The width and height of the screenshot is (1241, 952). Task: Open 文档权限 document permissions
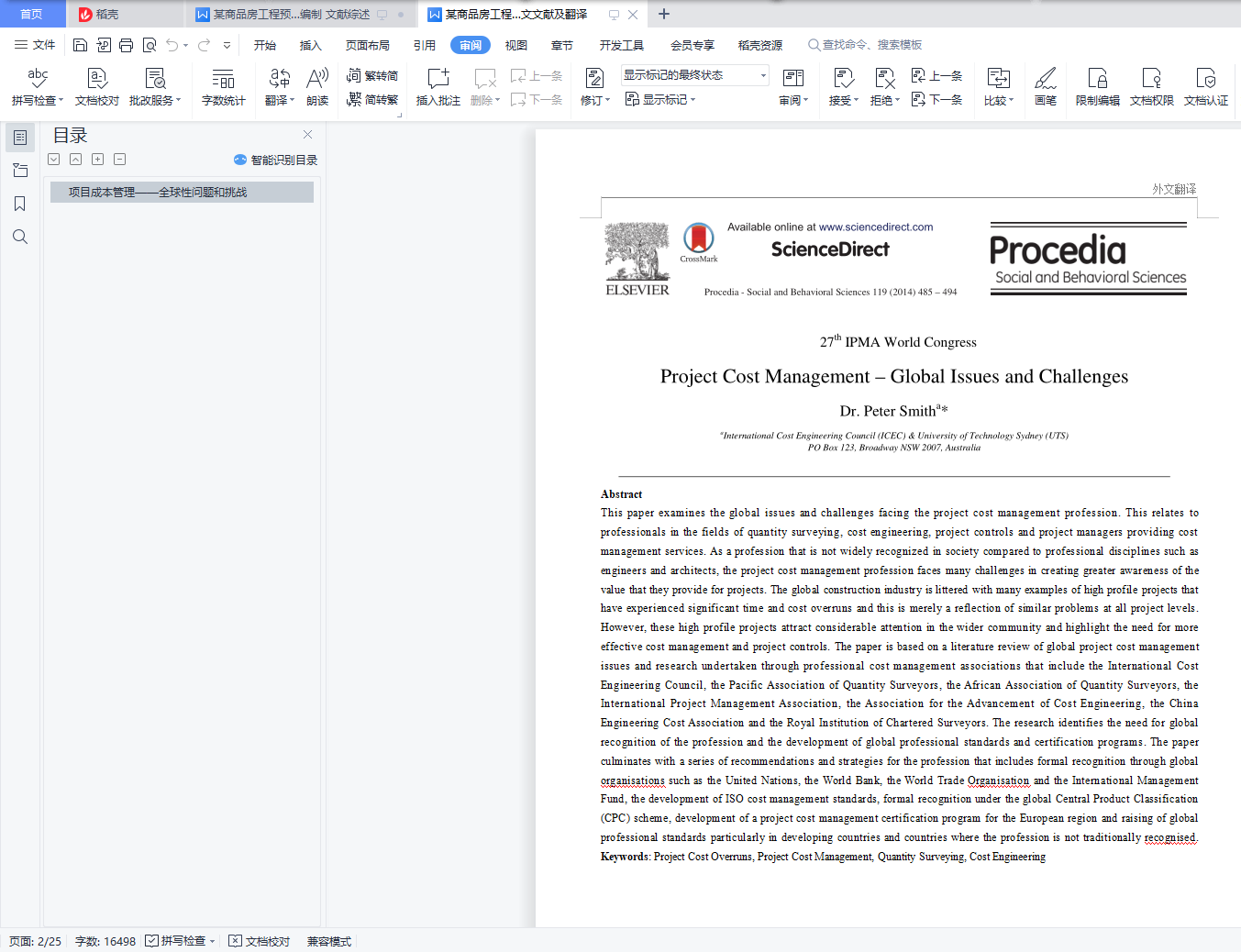[1151, 87]
